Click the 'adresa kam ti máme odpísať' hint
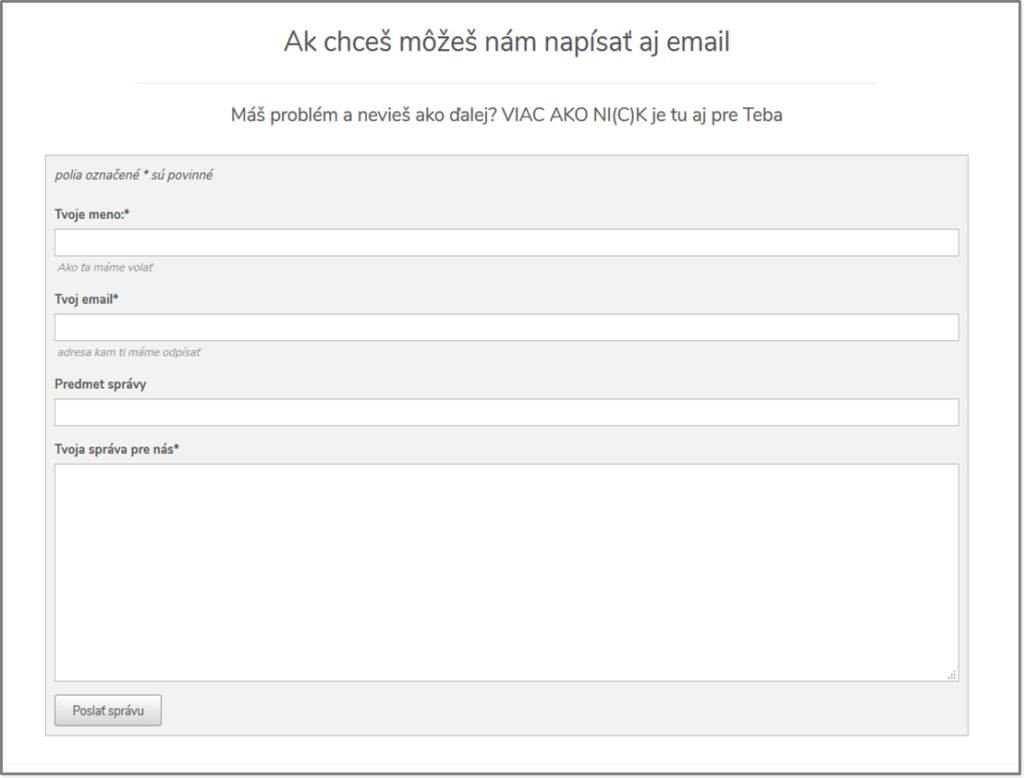1024x778 pixels. click(129, 352)
